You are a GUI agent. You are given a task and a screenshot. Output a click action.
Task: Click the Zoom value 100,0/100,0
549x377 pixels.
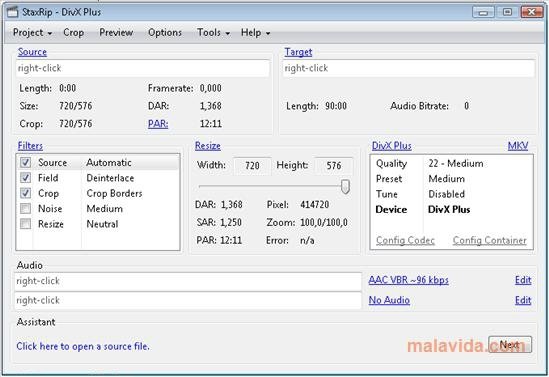point(324,222)
